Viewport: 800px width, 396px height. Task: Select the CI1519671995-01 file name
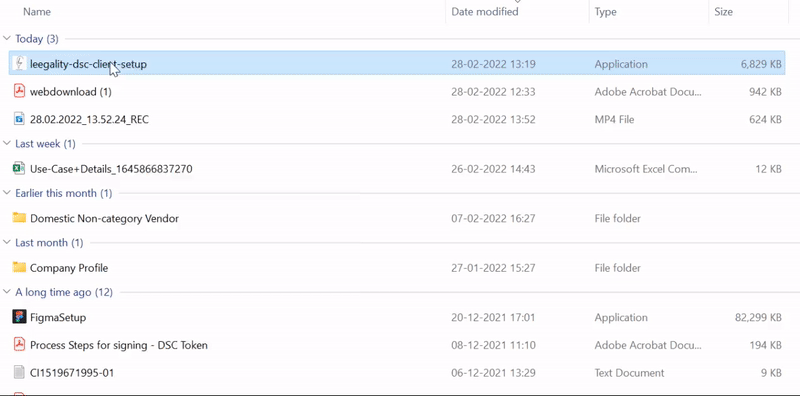coord(72,373)
